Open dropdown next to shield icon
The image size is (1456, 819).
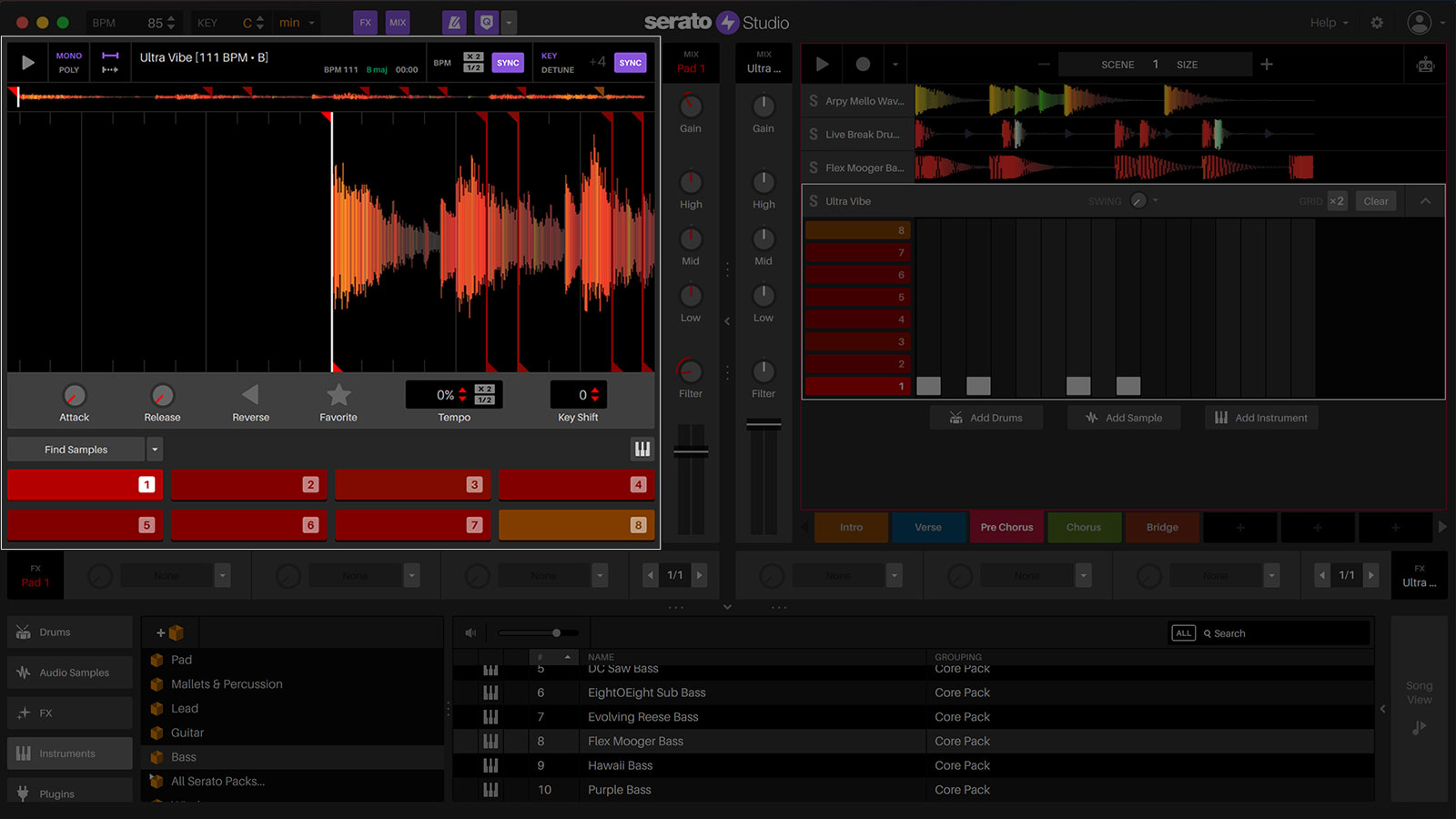(x=510, y=23)
